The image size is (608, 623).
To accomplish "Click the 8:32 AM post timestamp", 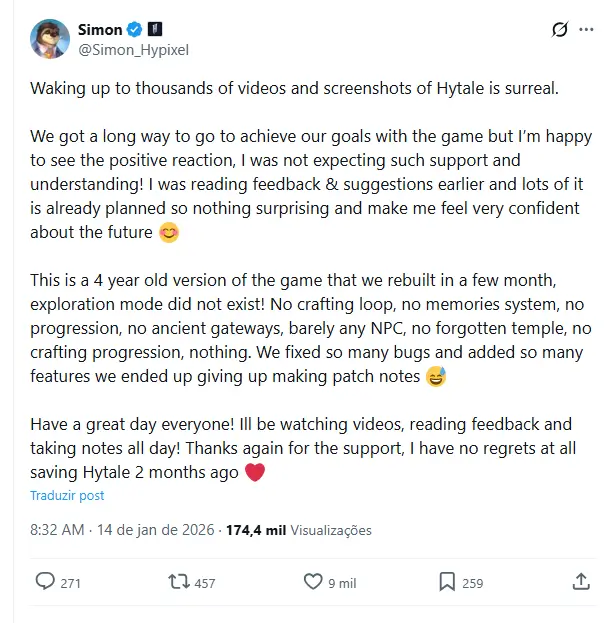I will (x=57, y=530).
